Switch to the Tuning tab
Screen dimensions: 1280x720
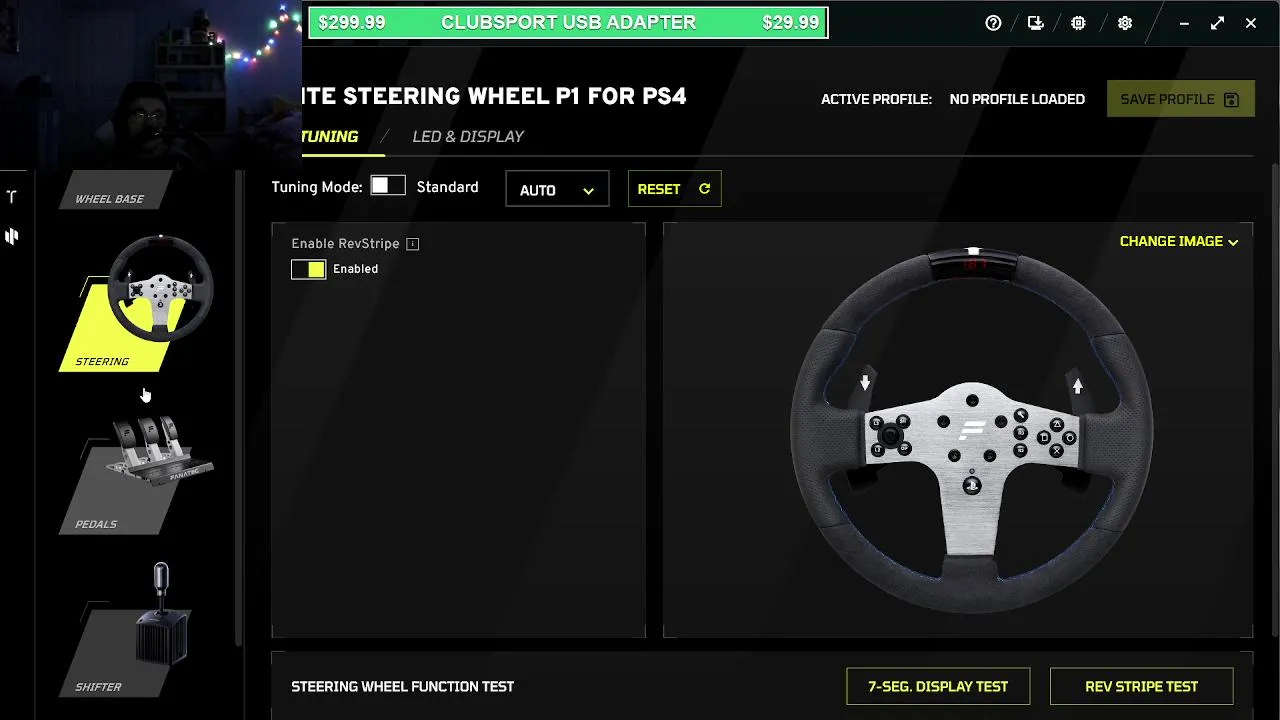point(329,137)
